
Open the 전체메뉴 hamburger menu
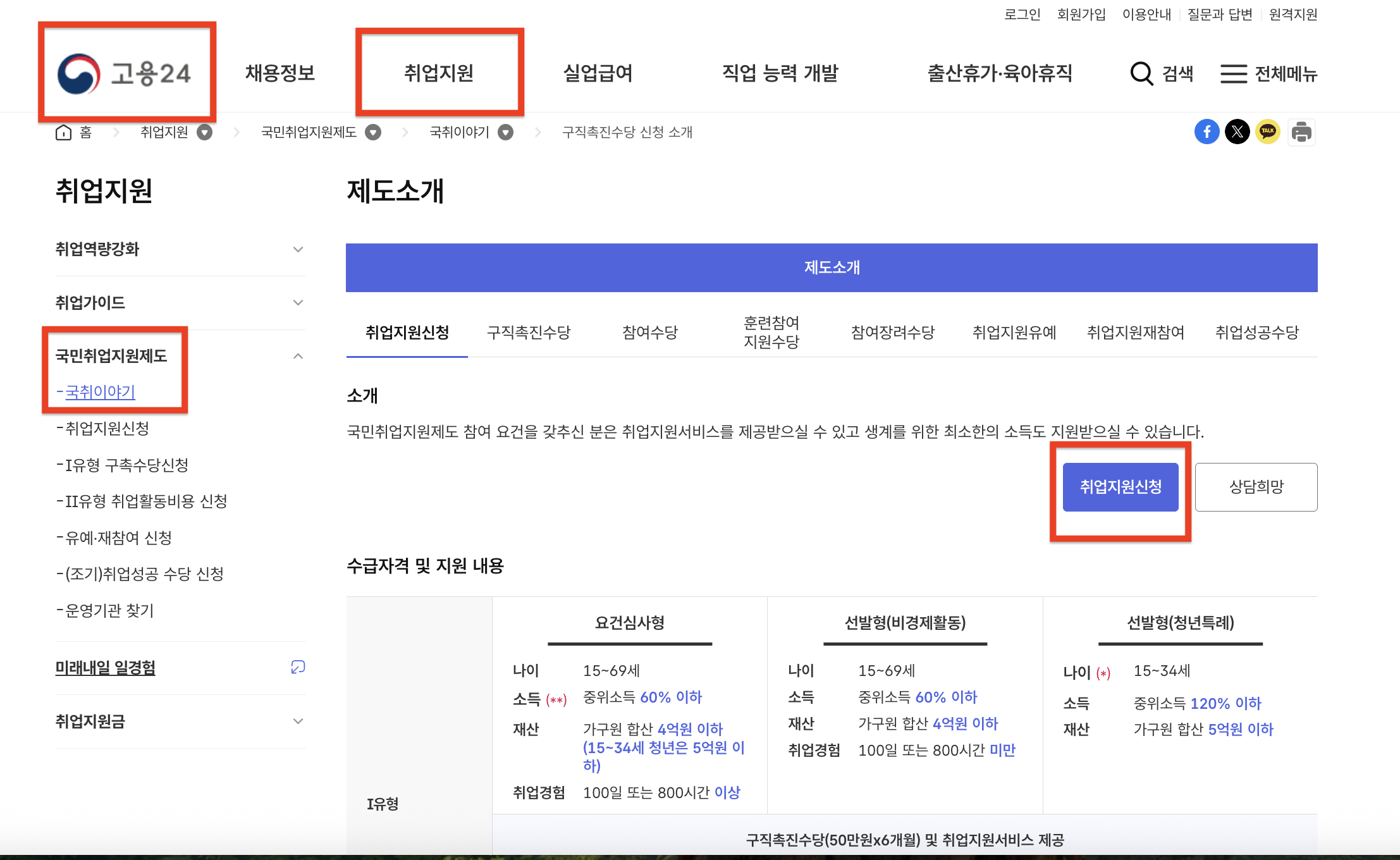pos(1233,73)
